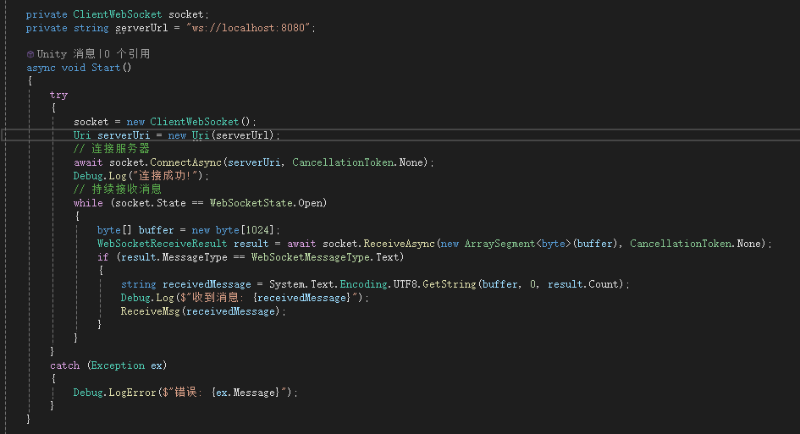Click the Unity icon in the CodeLens line

coord(30,54)
